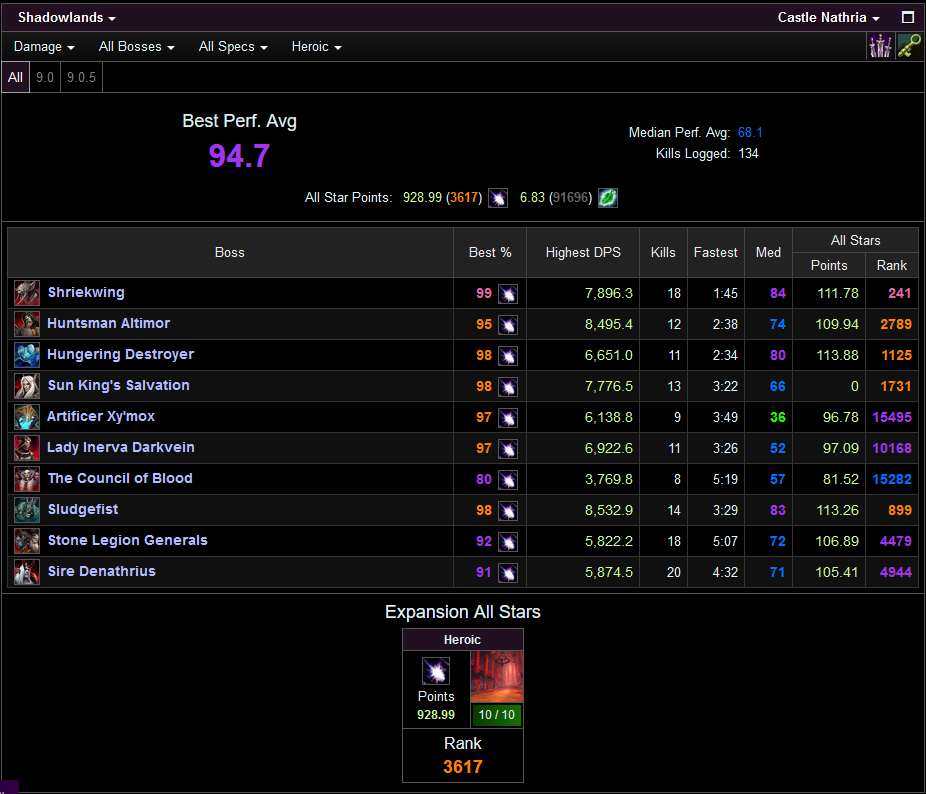
Task: Open the Sire Denathrius boss link
Action: pos(102,571)
